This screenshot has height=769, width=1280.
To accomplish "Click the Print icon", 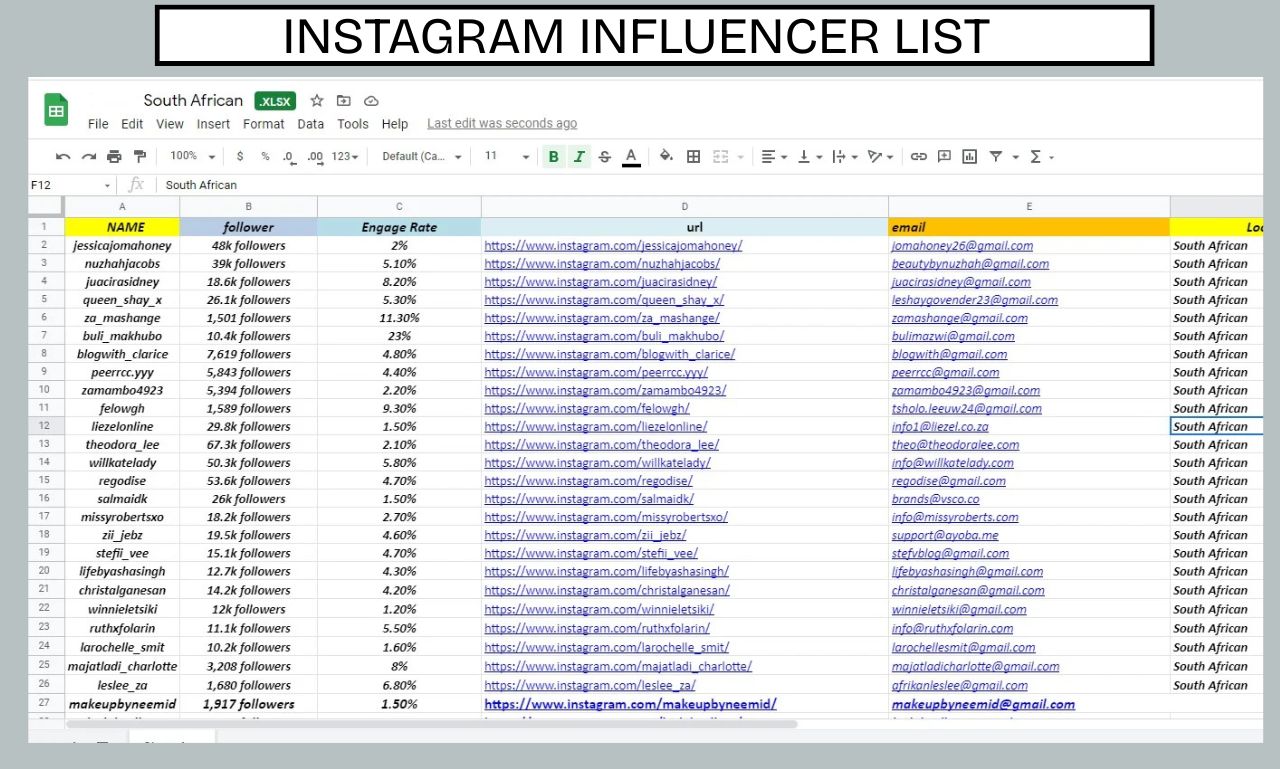I will coord(112,156).
